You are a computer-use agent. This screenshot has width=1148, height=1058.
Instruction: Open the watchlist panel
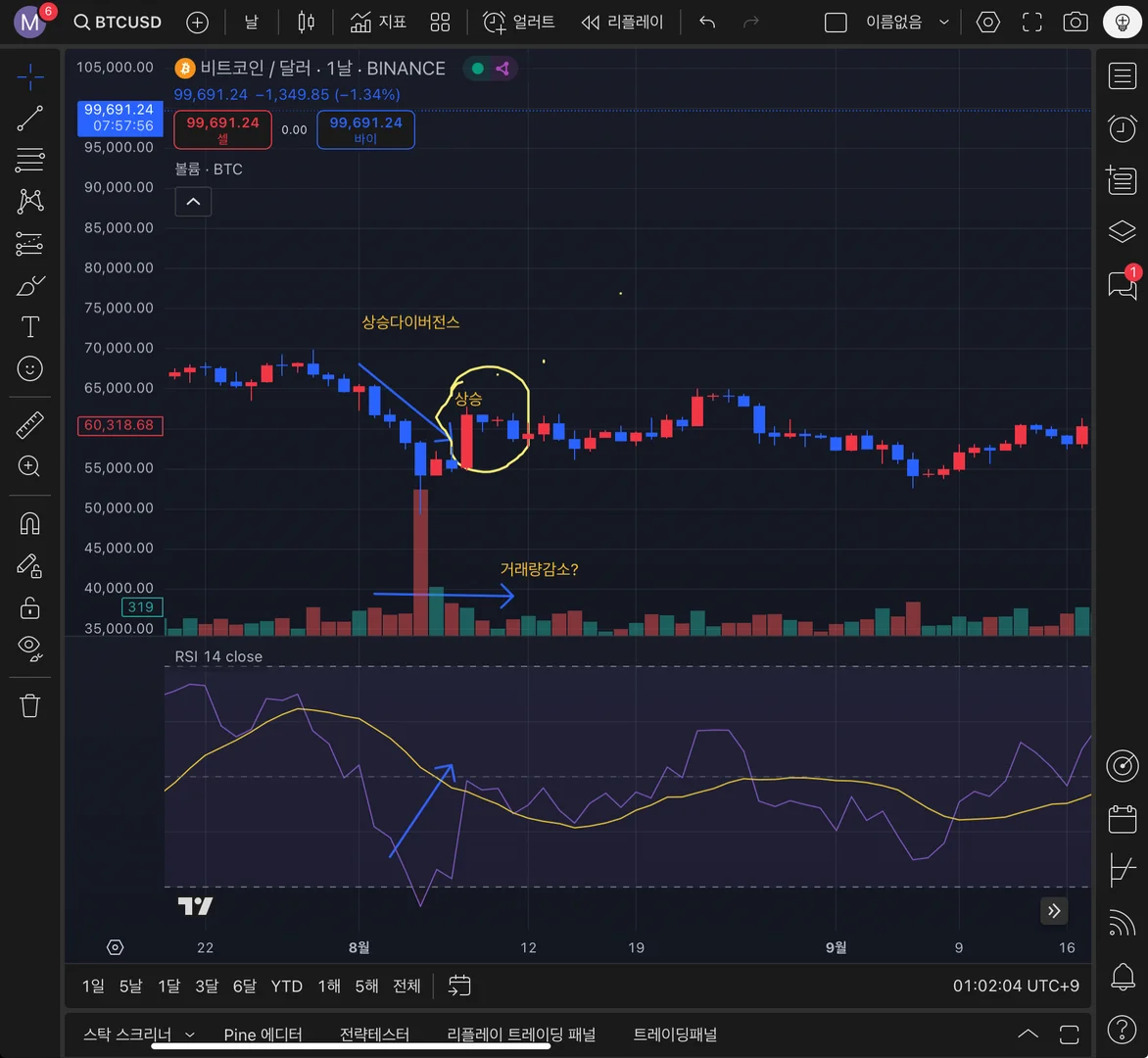tap(1122, 76)
